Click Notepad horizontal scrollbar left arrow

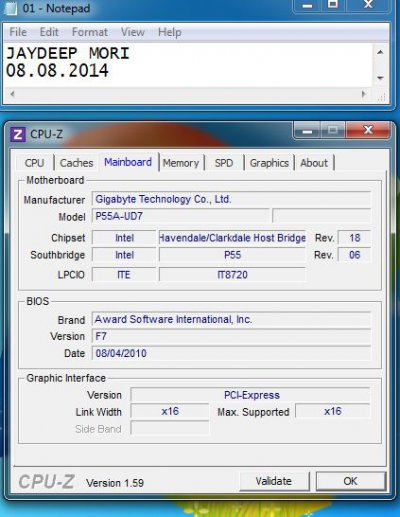click(12, 94)
